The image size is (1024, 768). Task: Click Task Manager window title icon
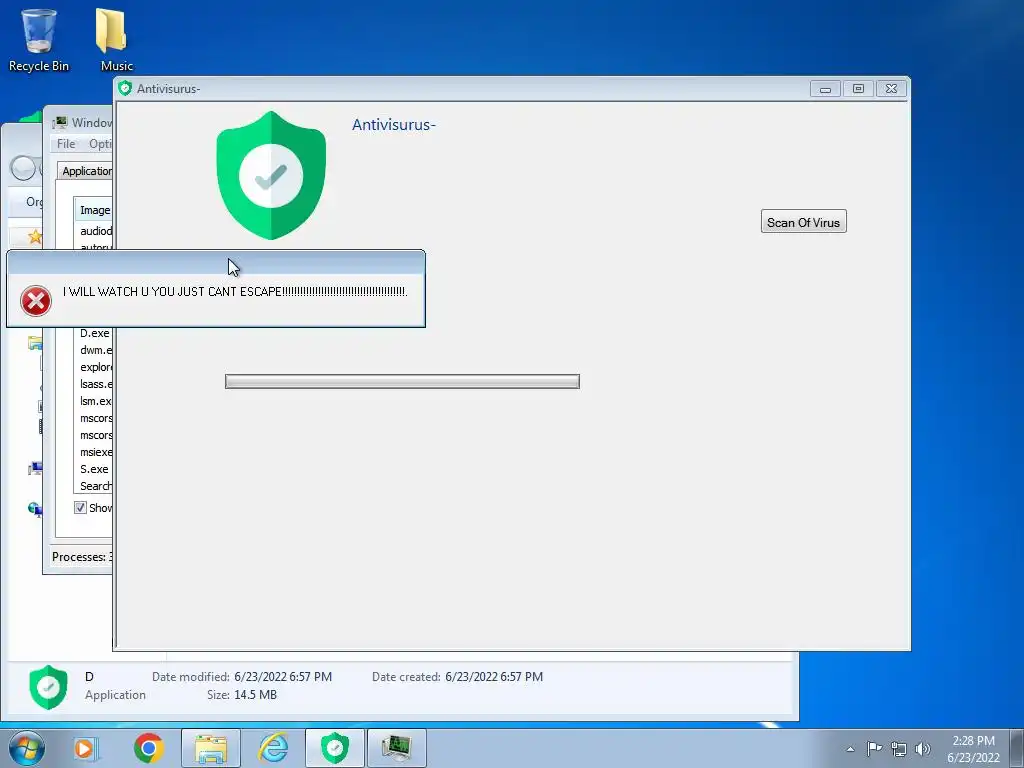tap(60, 122)
